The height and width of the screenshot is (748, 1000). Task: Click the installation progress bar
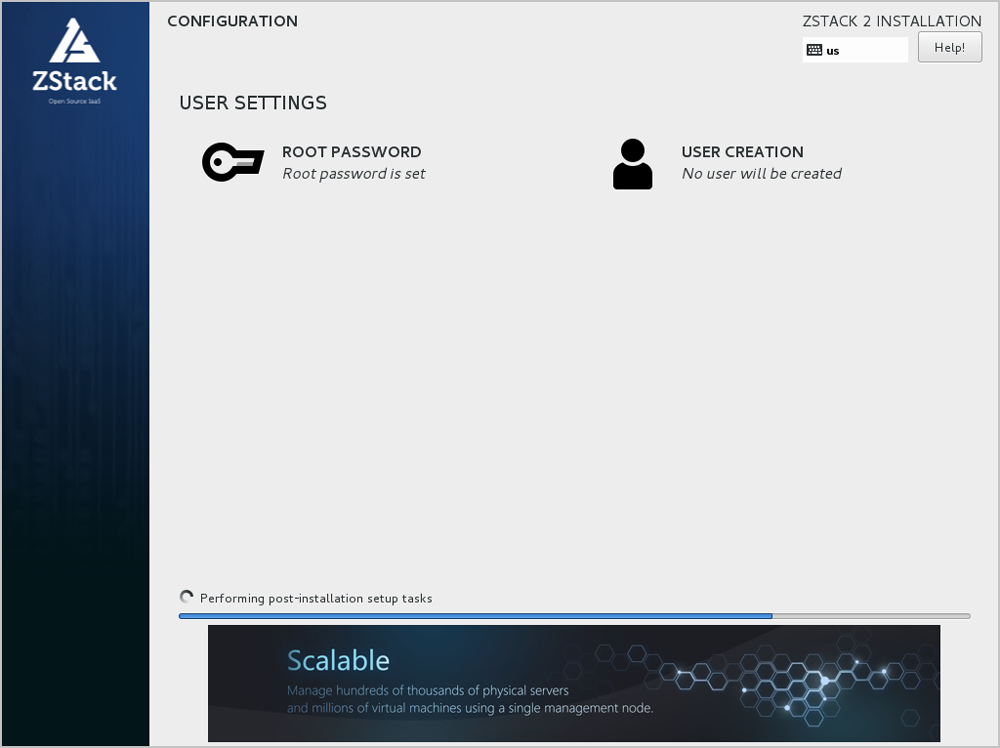(573, 615)
